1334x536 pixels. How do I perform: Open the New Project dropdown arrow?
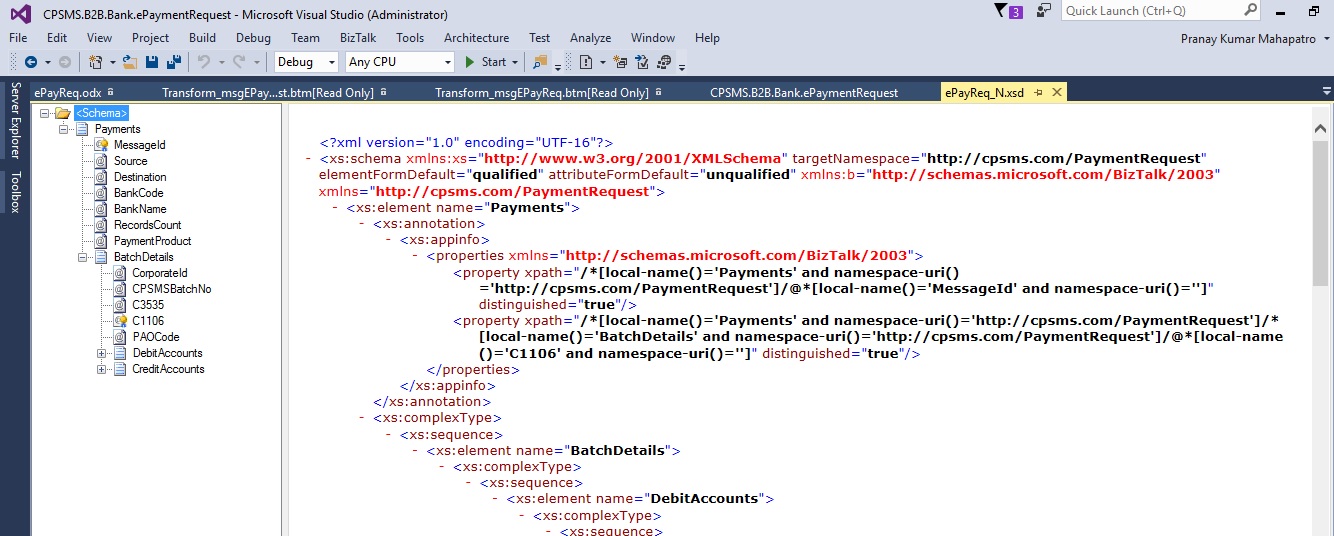(112, 62)
